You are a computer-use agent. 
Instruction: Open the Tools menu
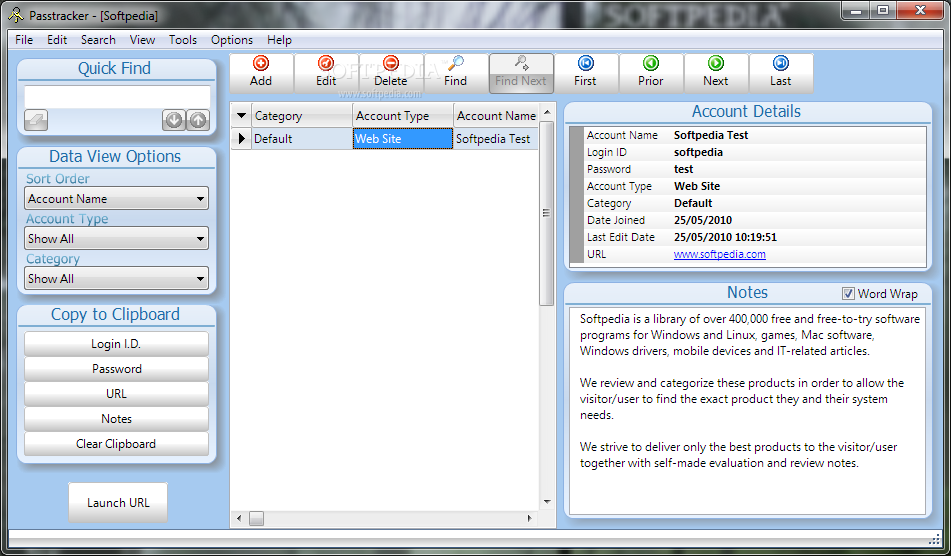(183, 40)
